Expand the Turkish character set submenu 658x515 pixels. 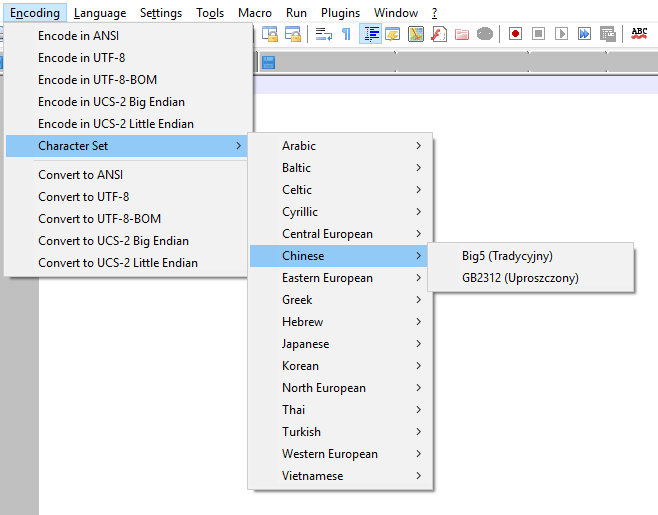tap(340, 432)
